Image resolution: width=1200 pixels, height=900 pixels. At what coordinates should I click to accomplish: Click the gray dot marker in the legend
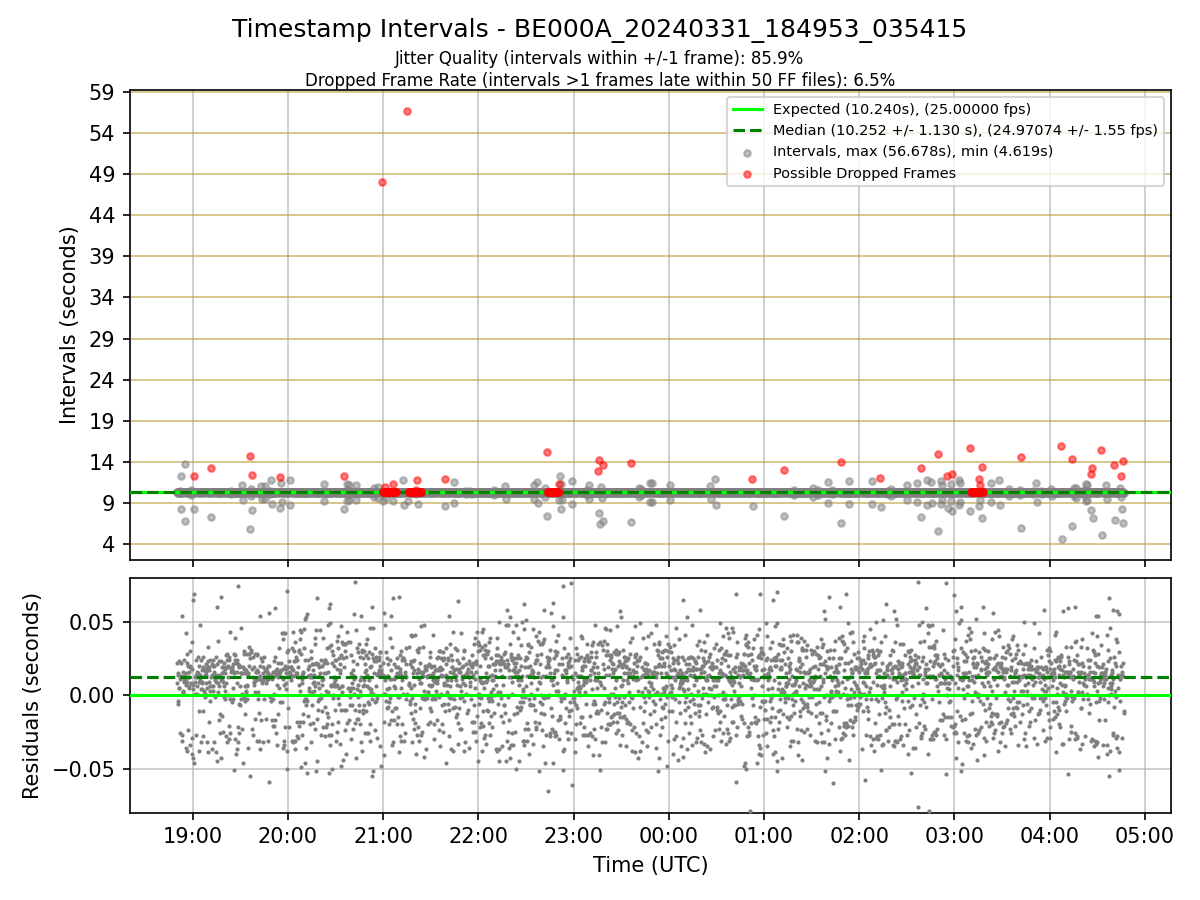(748, 152)
